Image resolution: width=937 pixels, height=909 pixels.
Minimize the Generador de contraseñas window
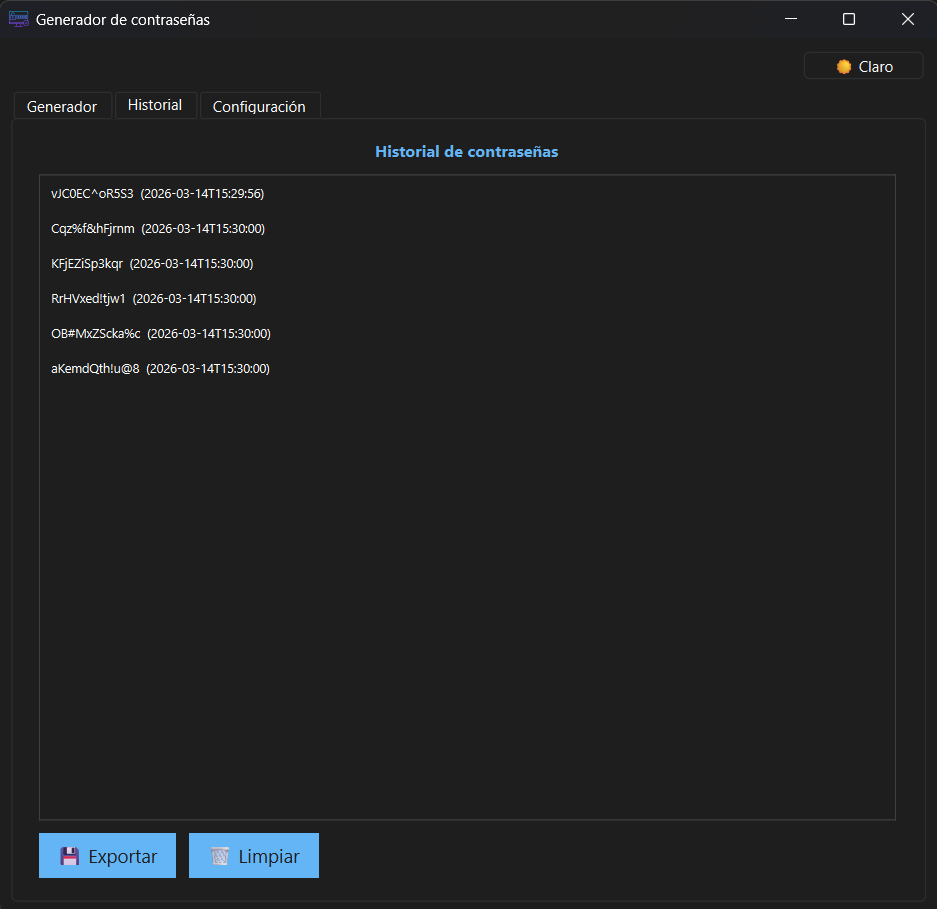tap(790, 19)
